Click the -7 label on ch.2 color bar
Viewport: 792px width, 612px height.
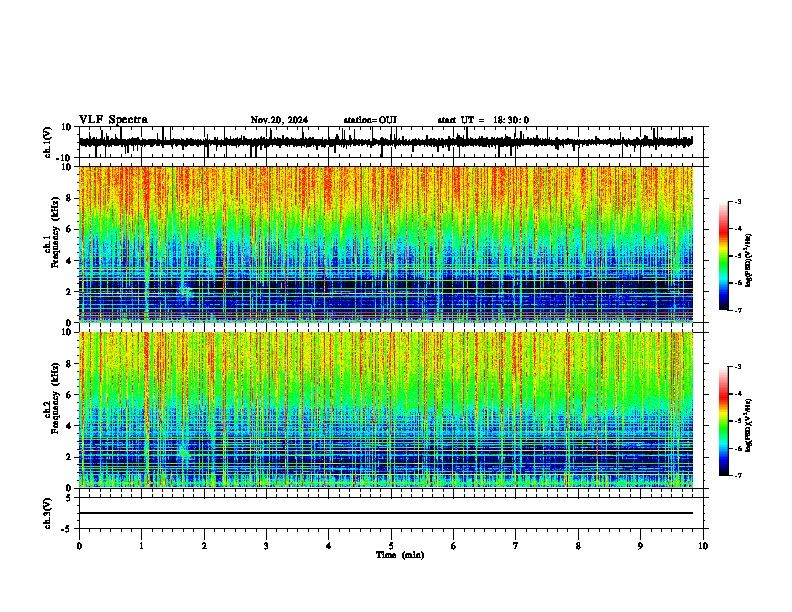[x=738, y=476]
